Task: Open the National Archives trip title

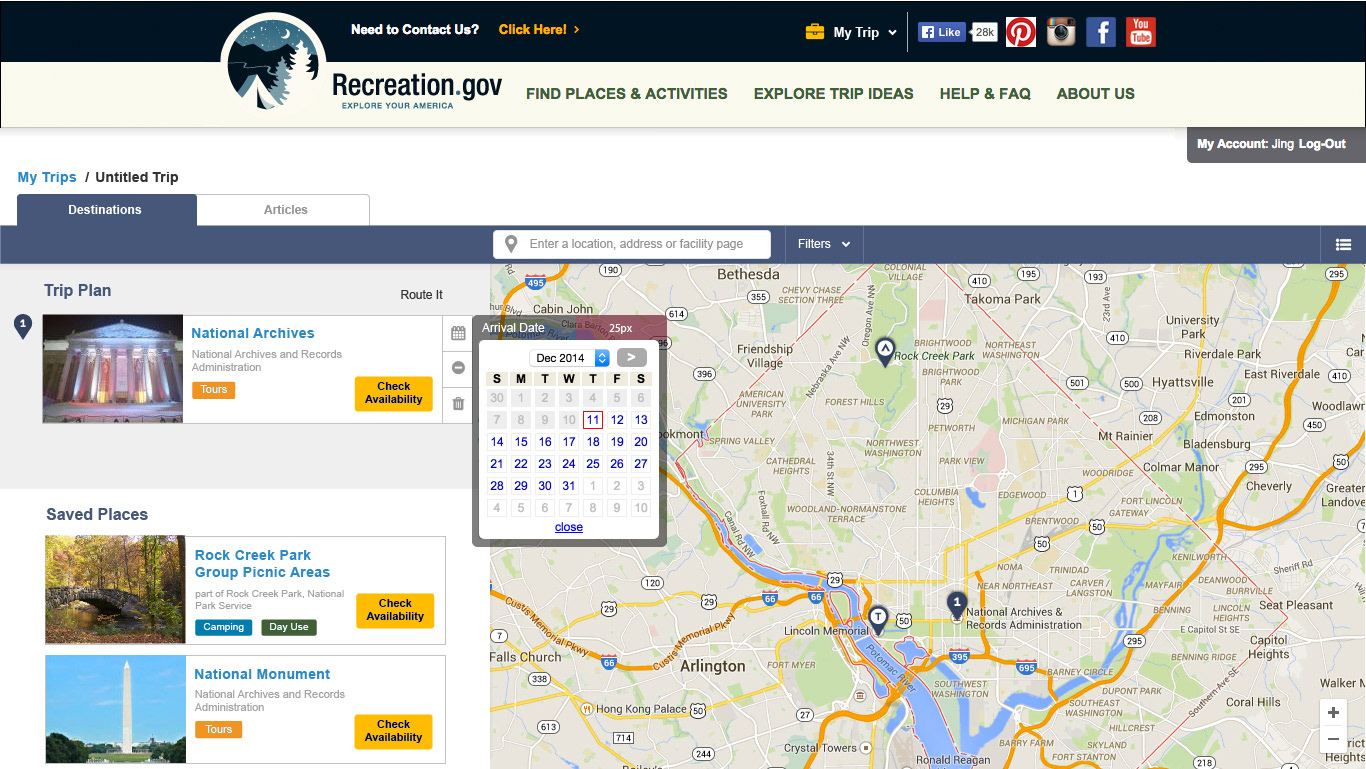Action: (253, 333)
